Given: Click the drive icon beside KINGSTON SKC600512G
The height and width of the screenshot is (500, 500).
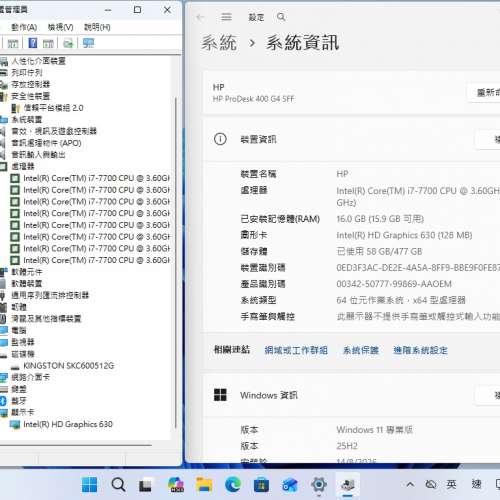Looking at the screenshot, I should point(15,367).
